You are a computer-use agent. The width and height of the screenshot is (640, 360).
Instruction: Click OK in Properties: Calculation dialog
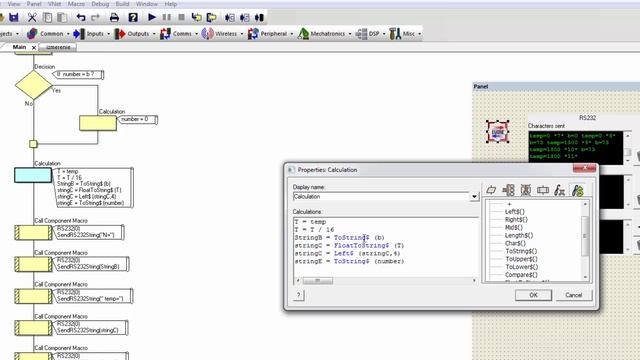coord(533,295)
